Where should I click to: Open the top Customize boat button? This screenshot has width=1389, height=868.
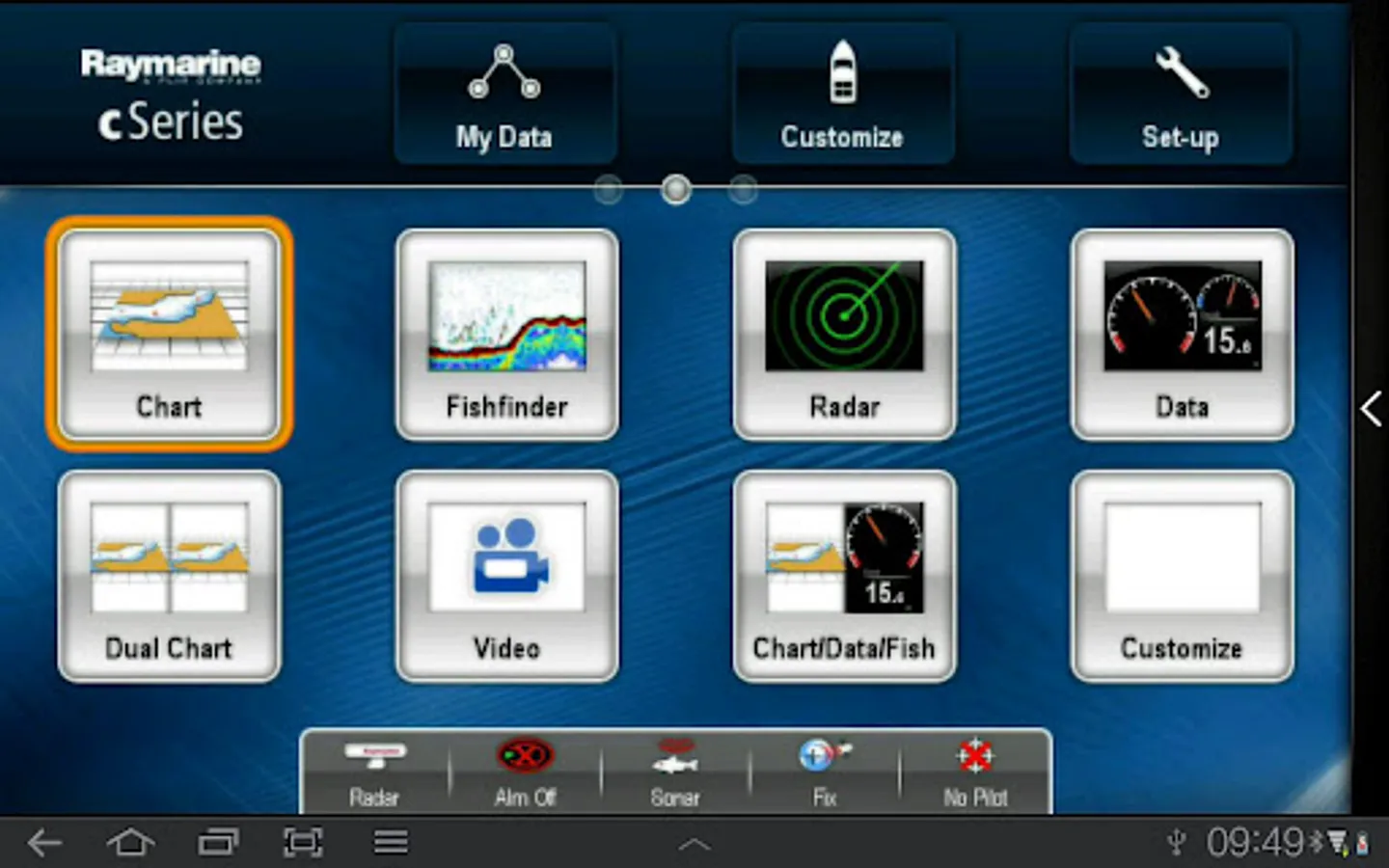(842, 95)
